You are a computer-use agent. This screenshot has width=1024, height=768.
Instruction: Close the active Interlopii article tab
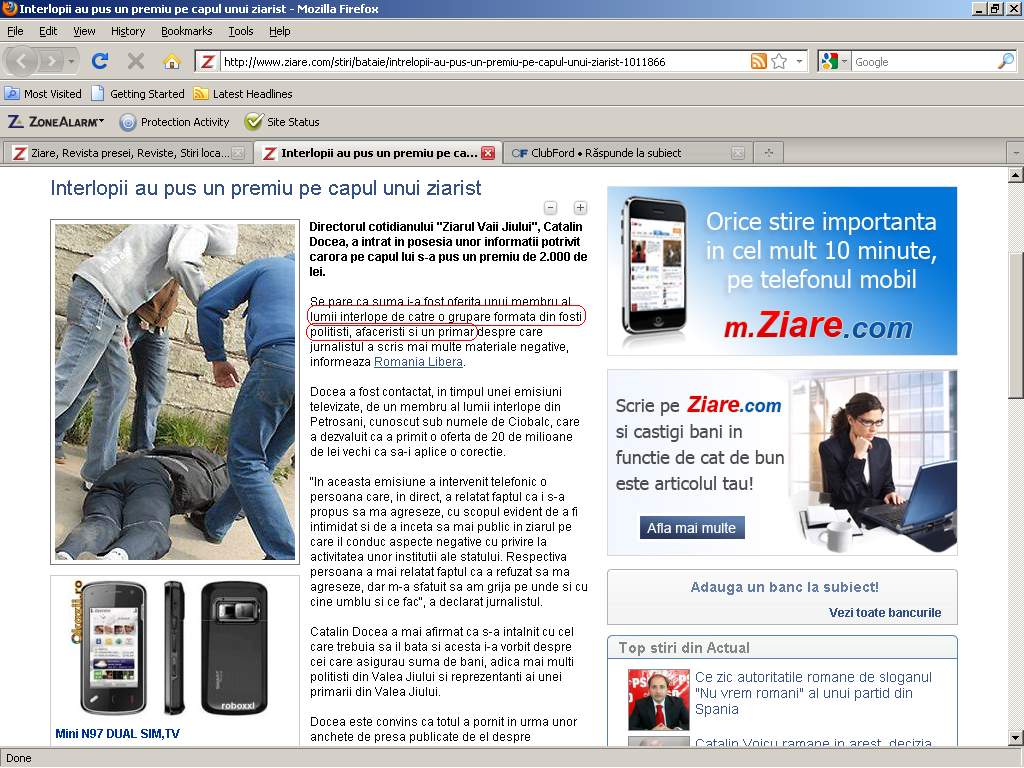click(x=488, y=153)
